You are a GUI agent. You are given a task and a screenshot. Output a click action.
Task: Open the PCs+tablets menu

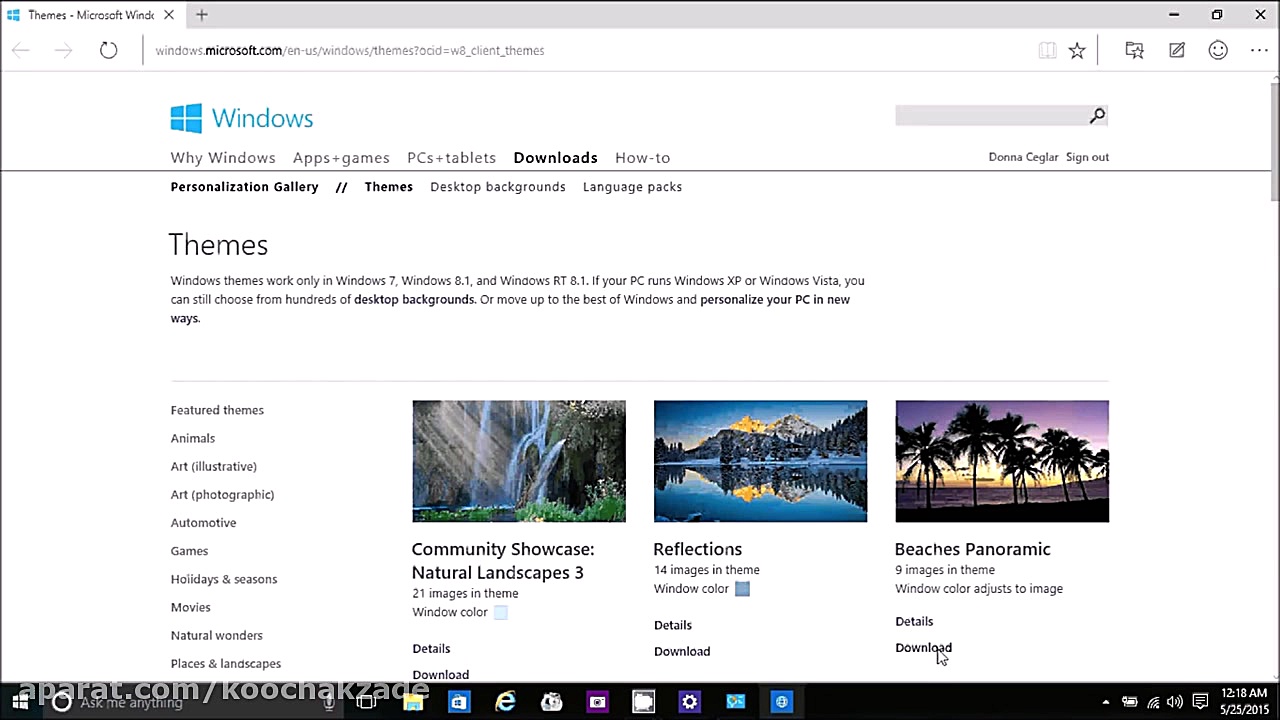(451, 158)
